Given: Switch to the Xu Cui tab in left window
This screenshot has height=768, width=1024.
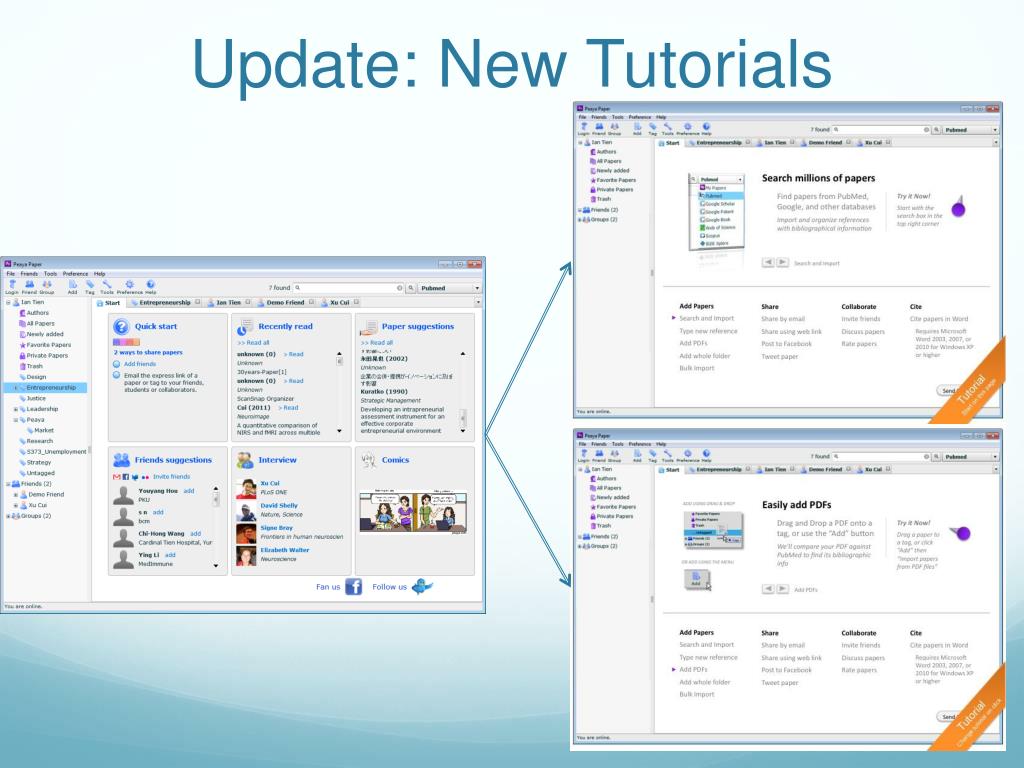Looking at the screenshot, I should point(339,302).
